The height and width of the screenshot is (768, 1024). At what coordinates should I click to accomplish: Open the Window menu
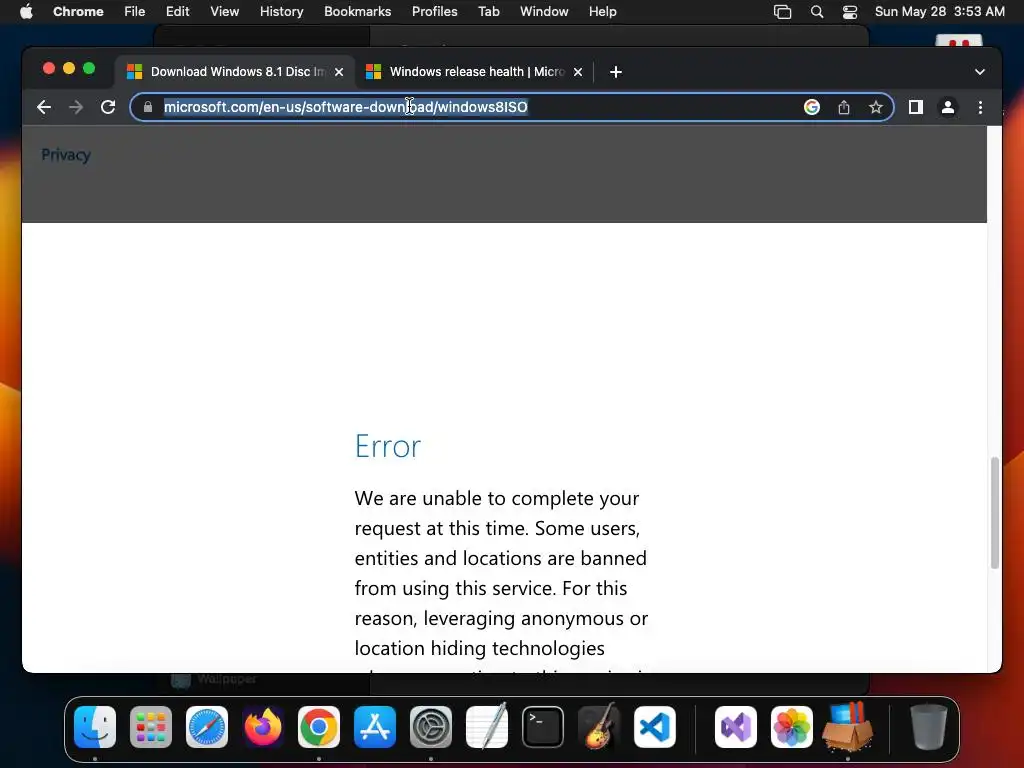coord(544,12)
